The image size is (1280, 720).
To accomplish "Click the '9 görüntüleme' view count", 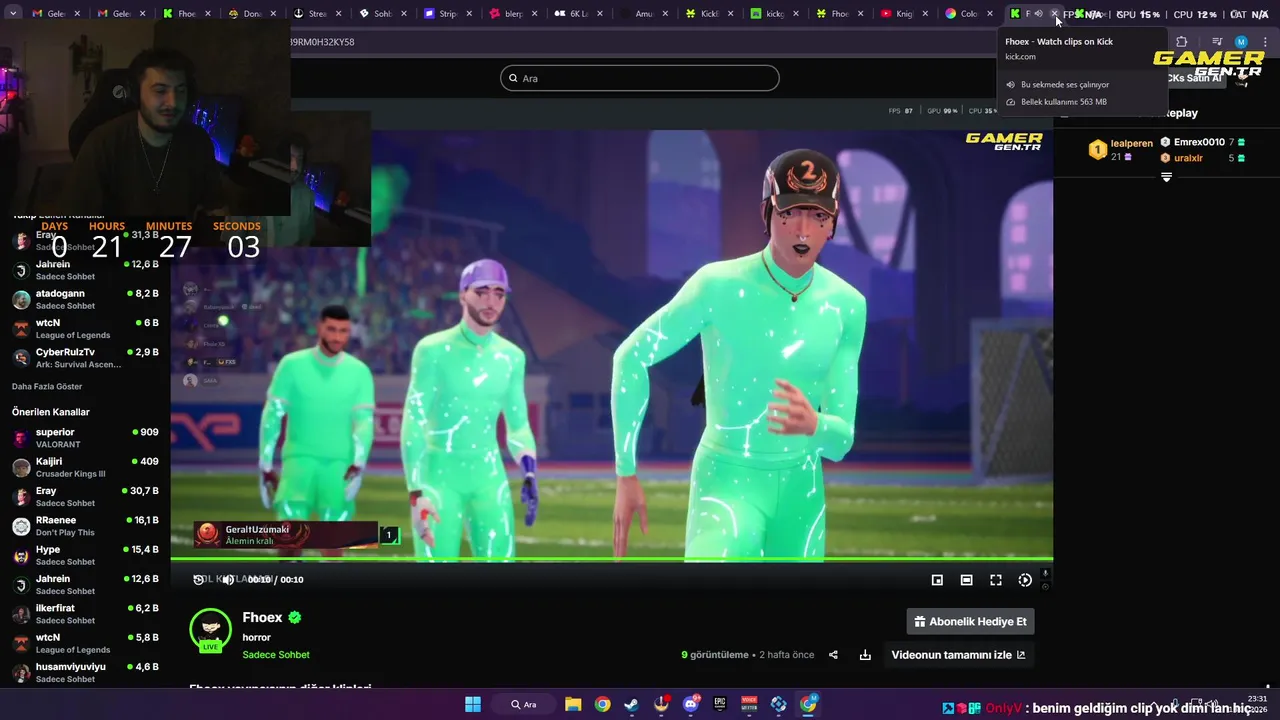I will pos(715,655).
